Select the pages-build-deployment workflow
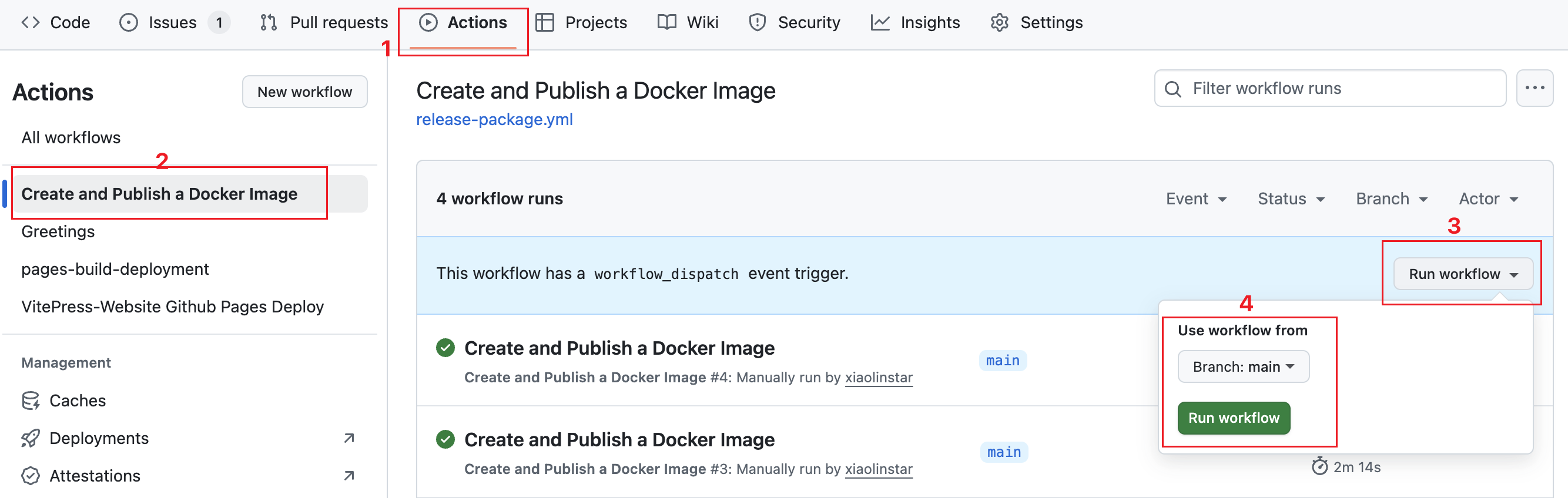 pyautogui.click(x=115, y=269)
